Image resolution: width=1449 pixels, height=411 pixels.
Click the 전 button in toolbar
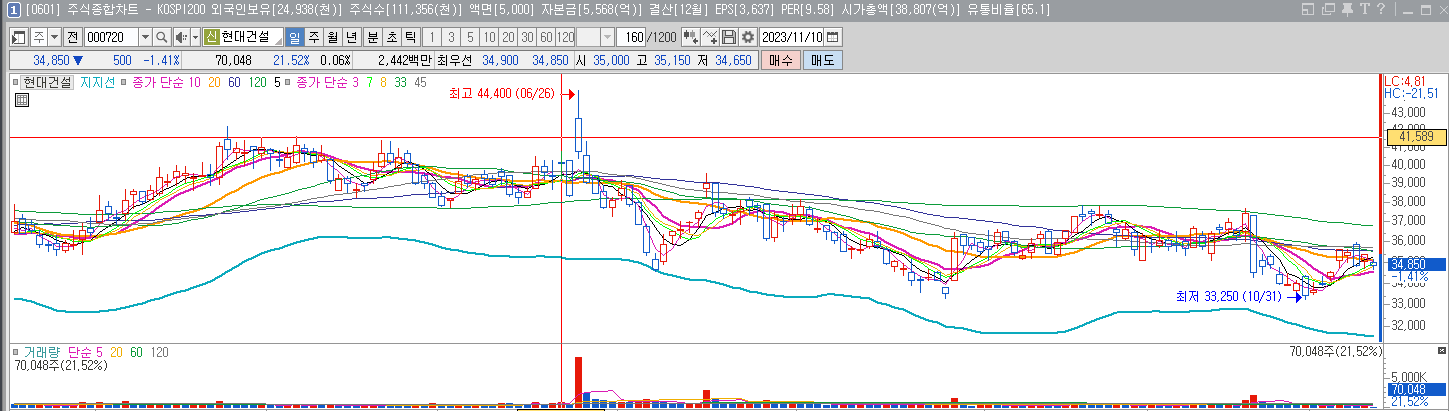pos(72,37)
